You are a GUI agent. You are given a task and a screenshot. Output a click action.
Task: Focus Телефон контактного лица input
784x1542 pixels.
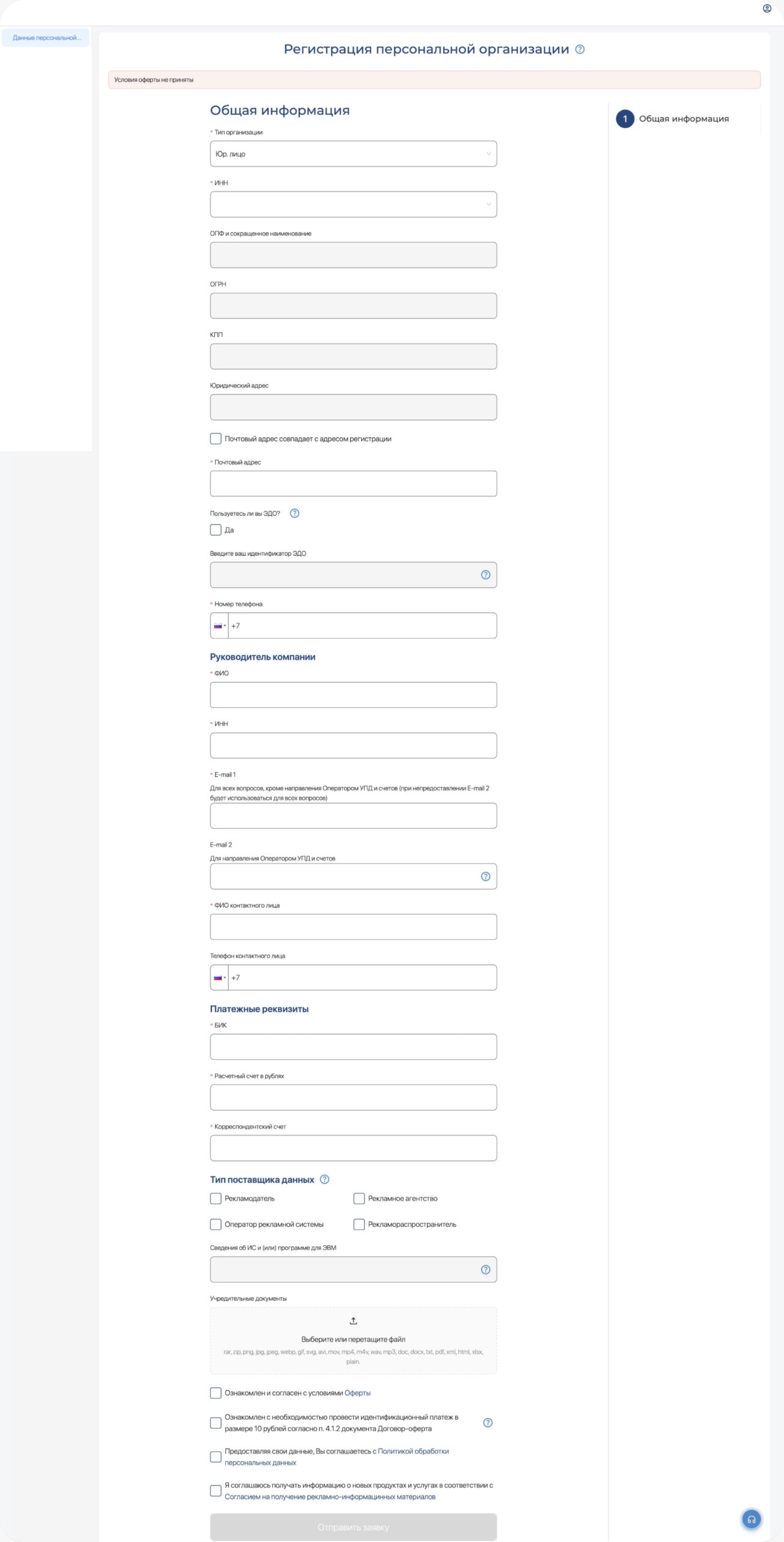pos(362,978)
